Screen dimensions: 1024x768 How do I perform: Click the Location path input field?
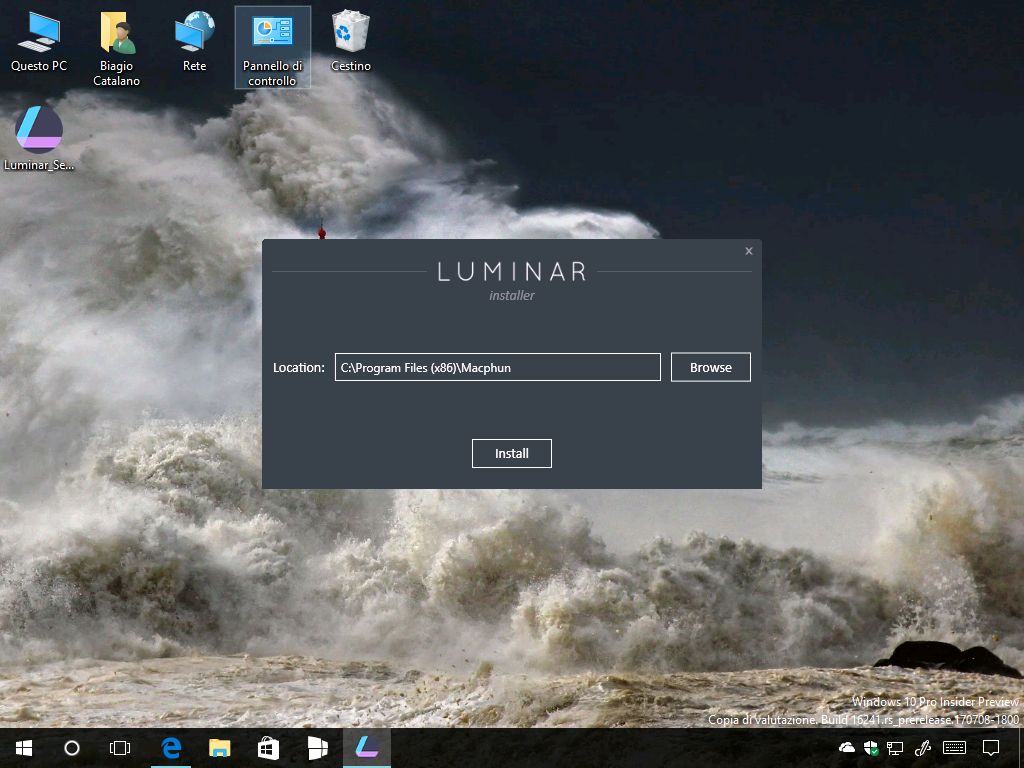(x=498, y=367)
